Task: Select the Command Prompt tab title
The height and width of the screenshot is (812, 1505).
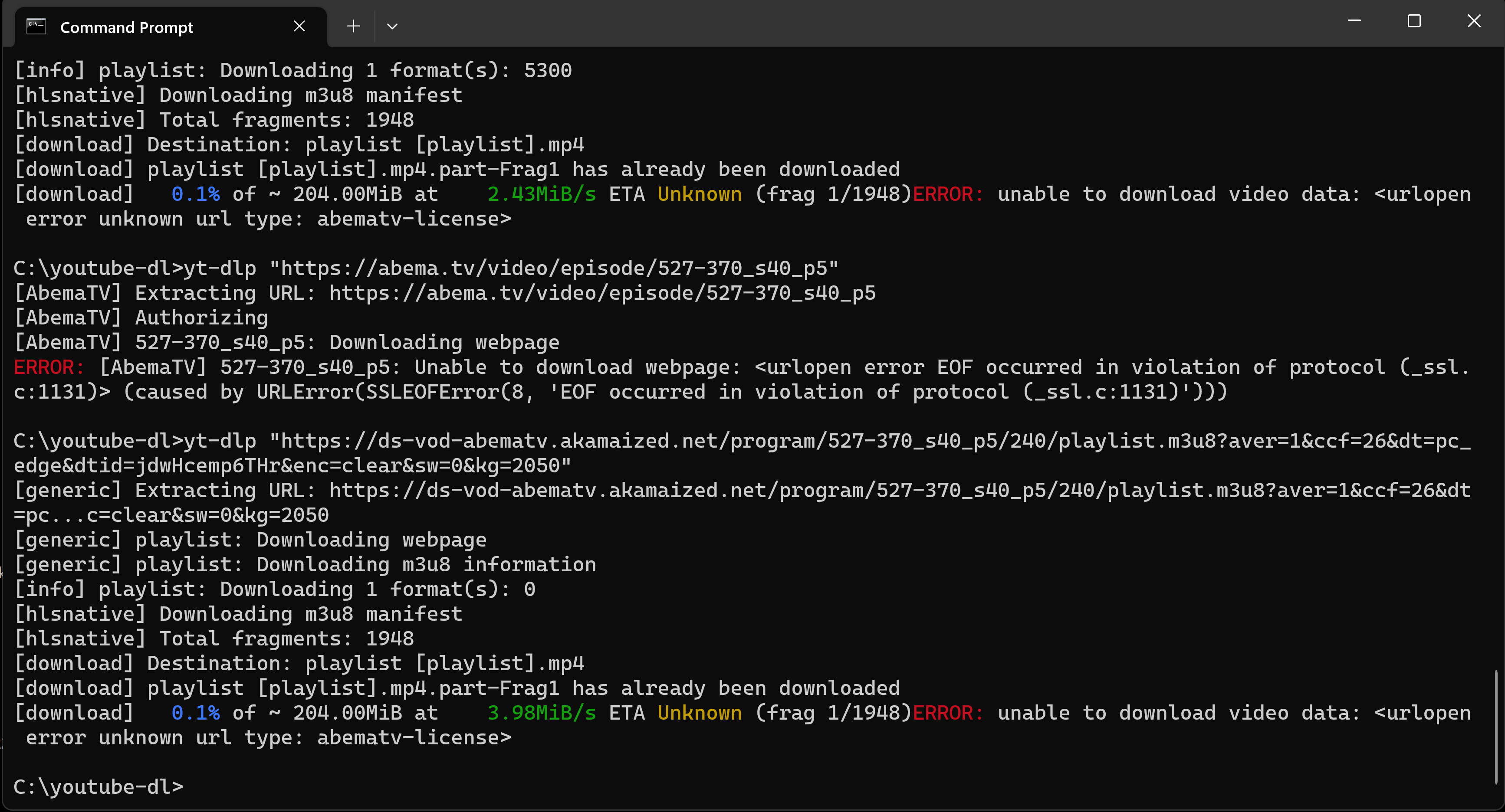Action: point(126,27)
